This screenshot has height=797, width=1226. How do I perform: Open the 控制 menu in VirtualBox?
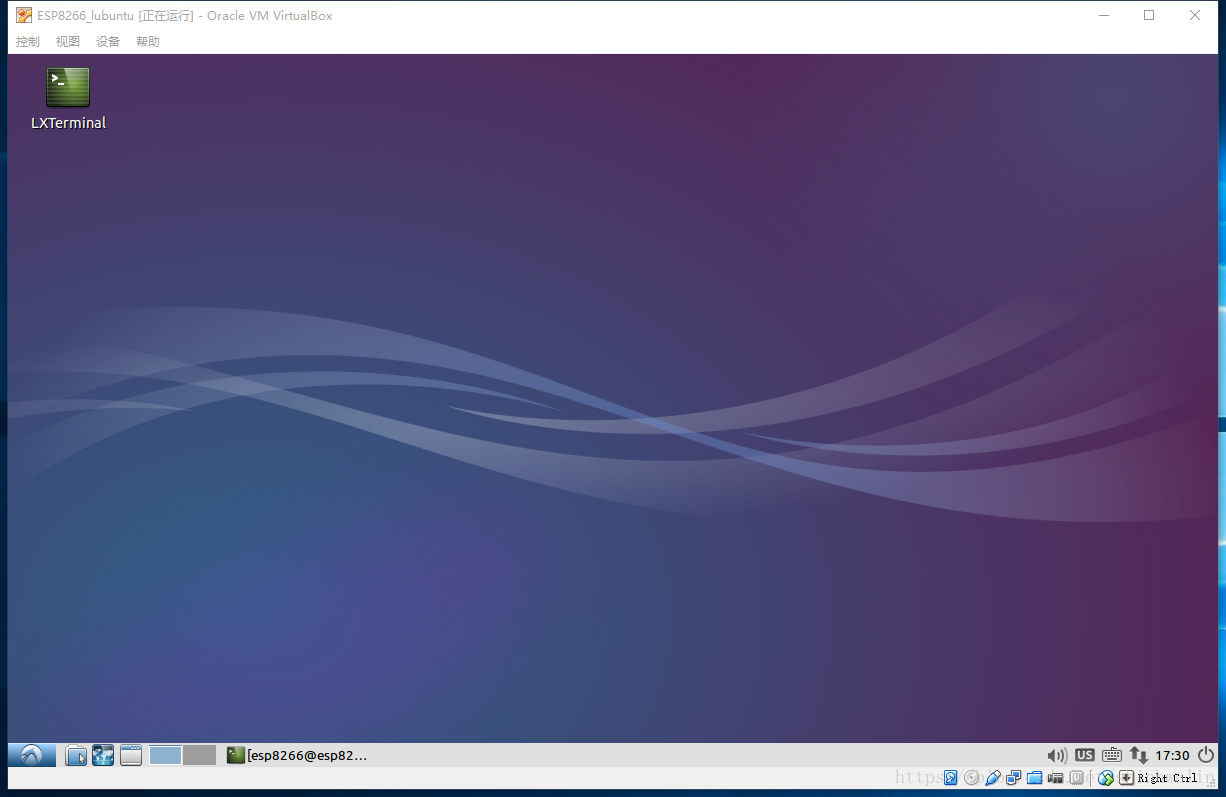28,41
